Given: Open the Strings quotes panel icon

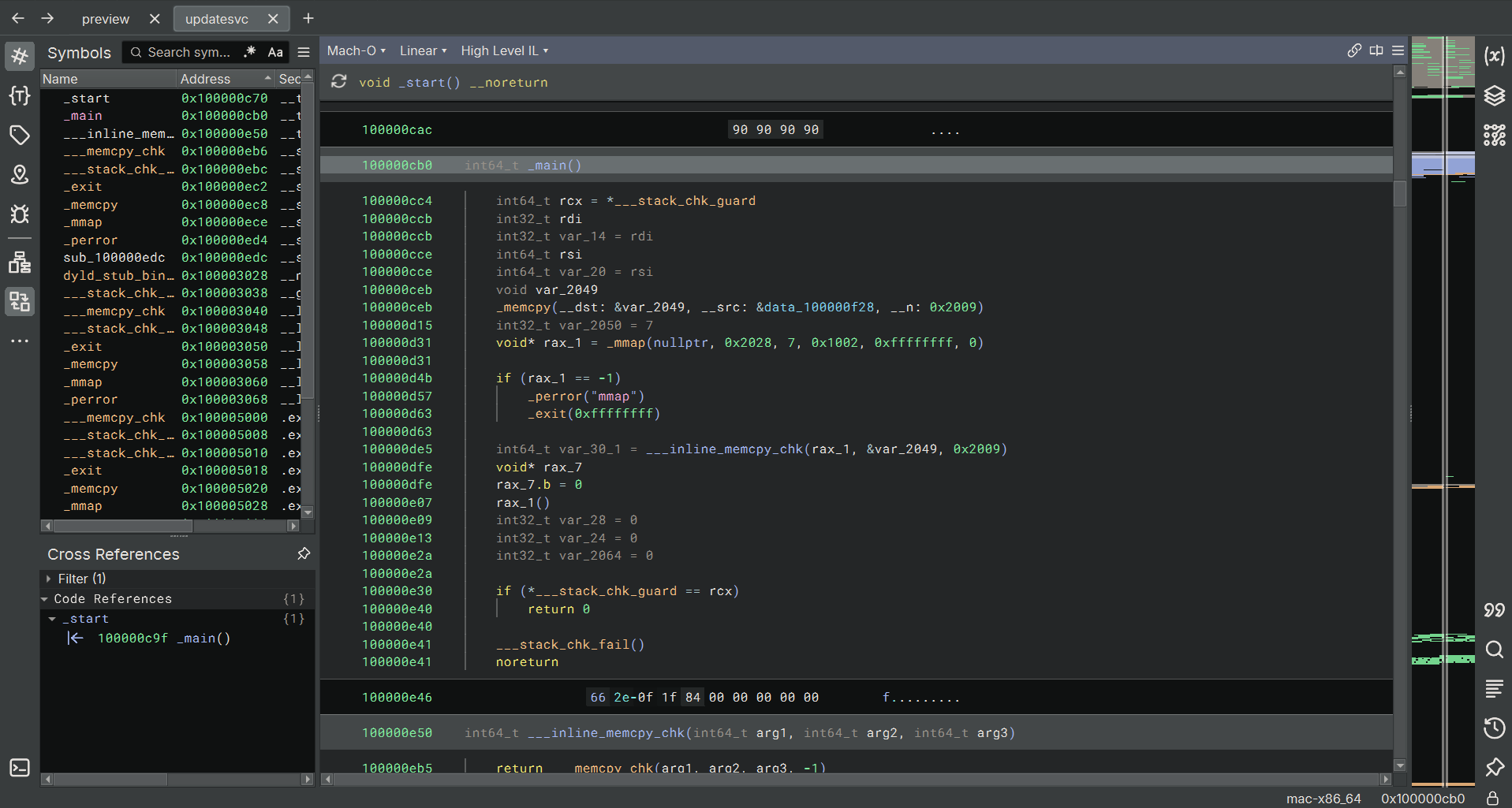Looking at the screenshot, I should tap(1494, 610).
